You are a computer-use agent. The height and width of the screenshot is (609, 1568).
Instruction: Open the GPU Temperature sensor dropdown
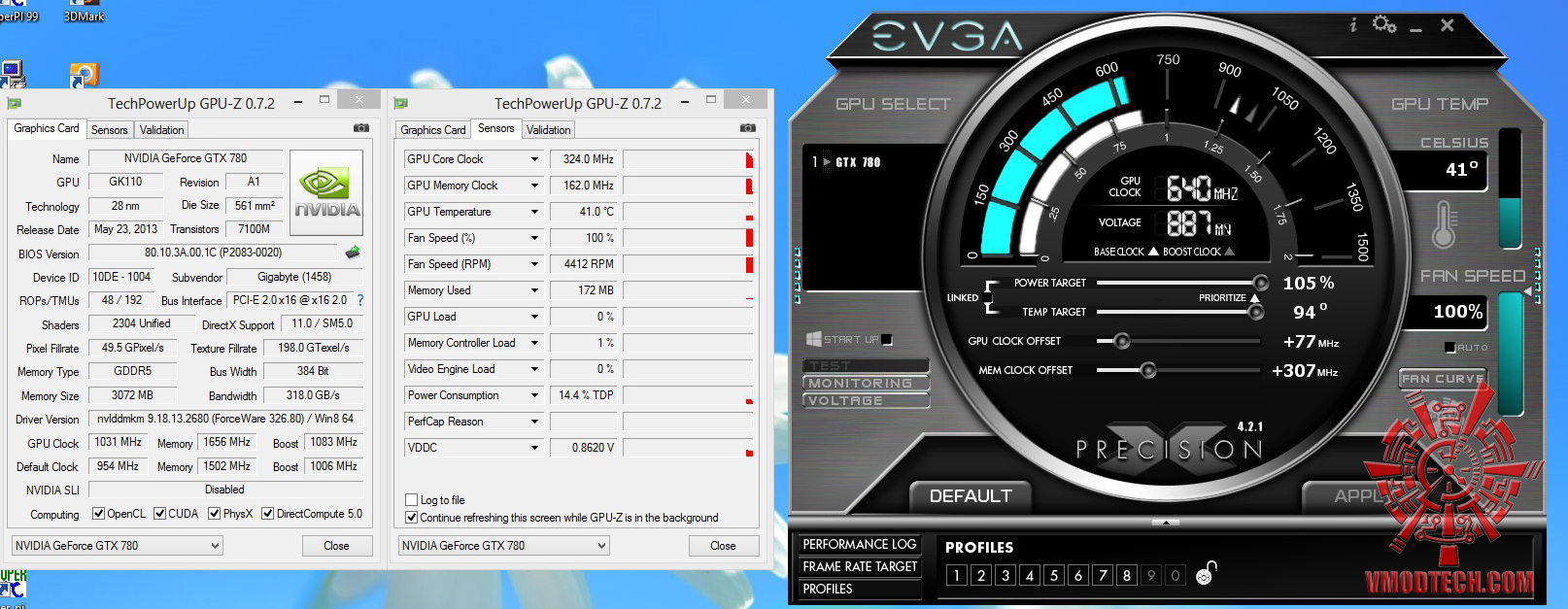[x=534, y=212]
